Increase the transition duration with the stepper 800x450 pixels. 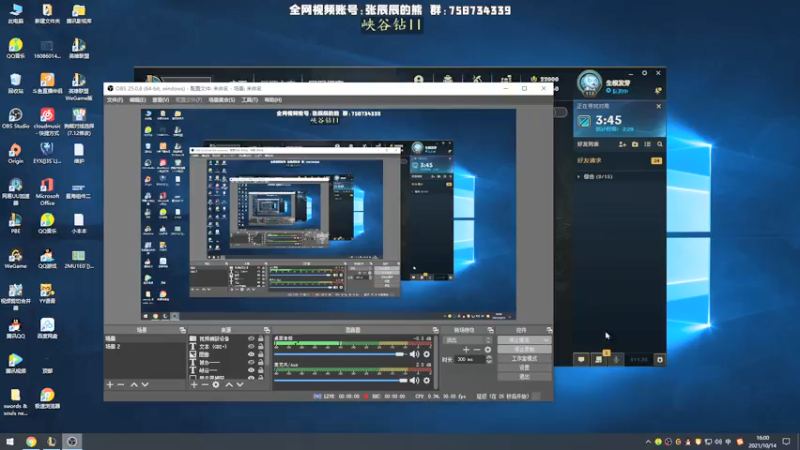tap(489, 357)
